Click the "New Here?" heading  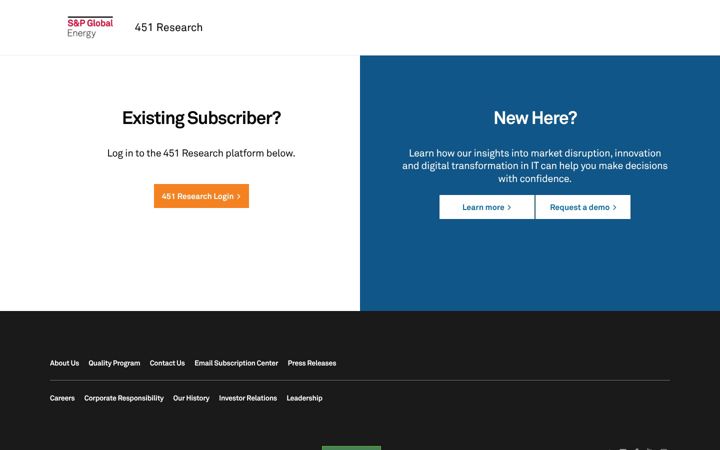tap(535, 118)
